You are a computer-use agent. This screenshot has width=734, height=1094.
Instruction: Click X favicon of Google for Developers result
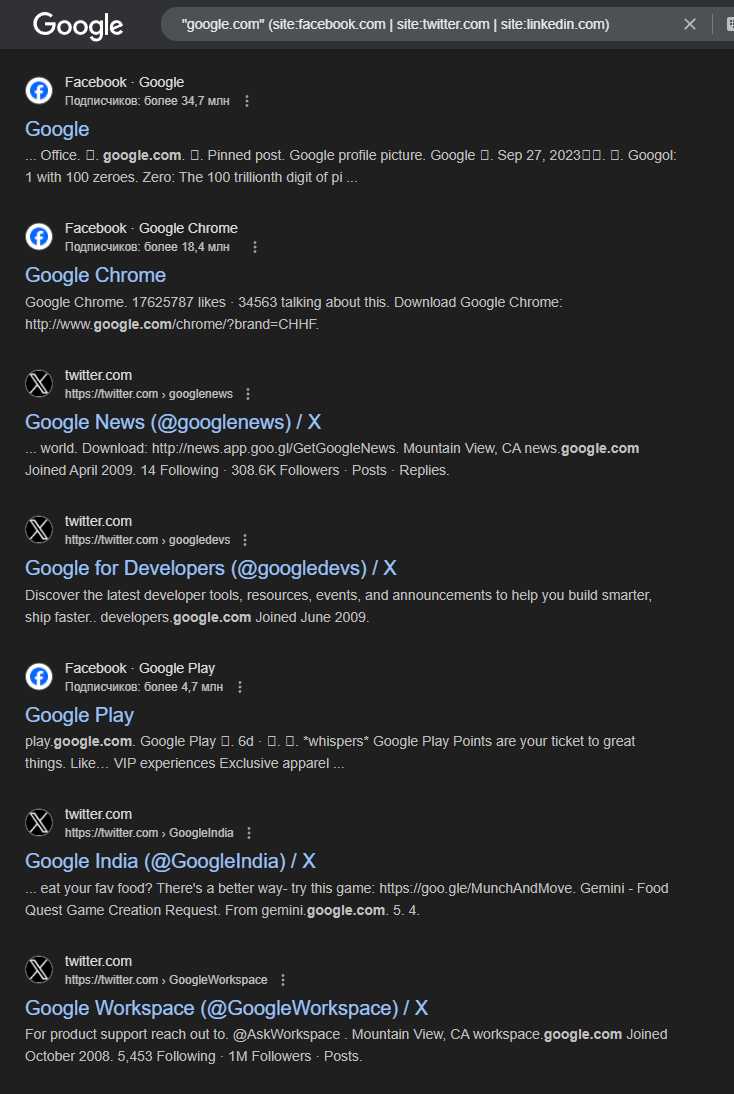pyautogui.click(x=39, y=530)
